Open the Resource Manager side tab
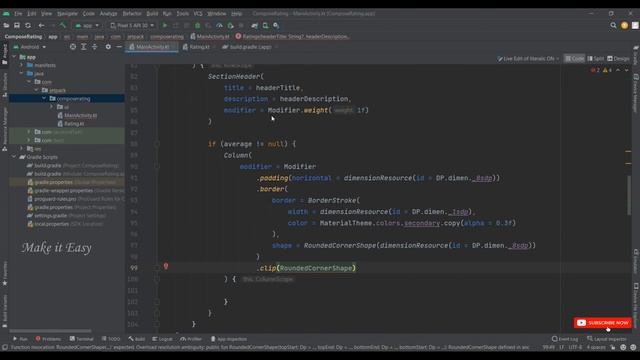Viewport: 640px width, 360px height. [x=4, y=129]
